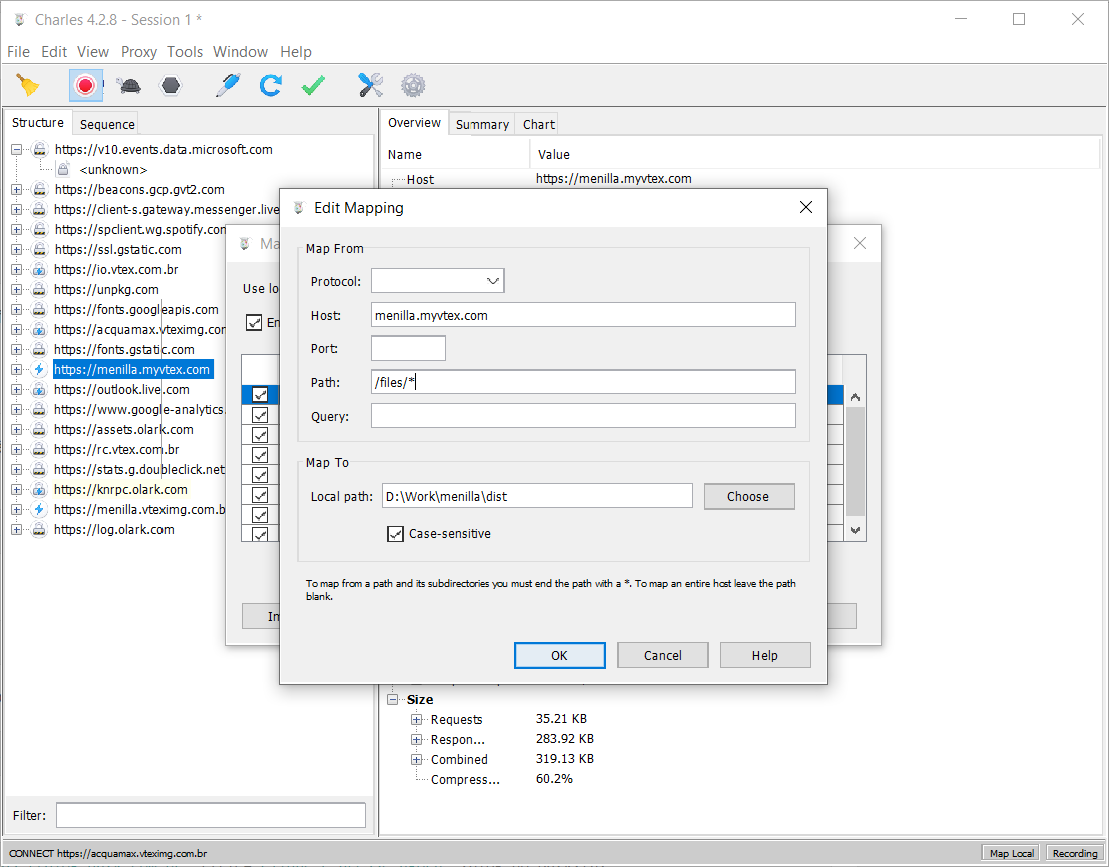
Task: Click the Host input field
Action: coord(583,315)
